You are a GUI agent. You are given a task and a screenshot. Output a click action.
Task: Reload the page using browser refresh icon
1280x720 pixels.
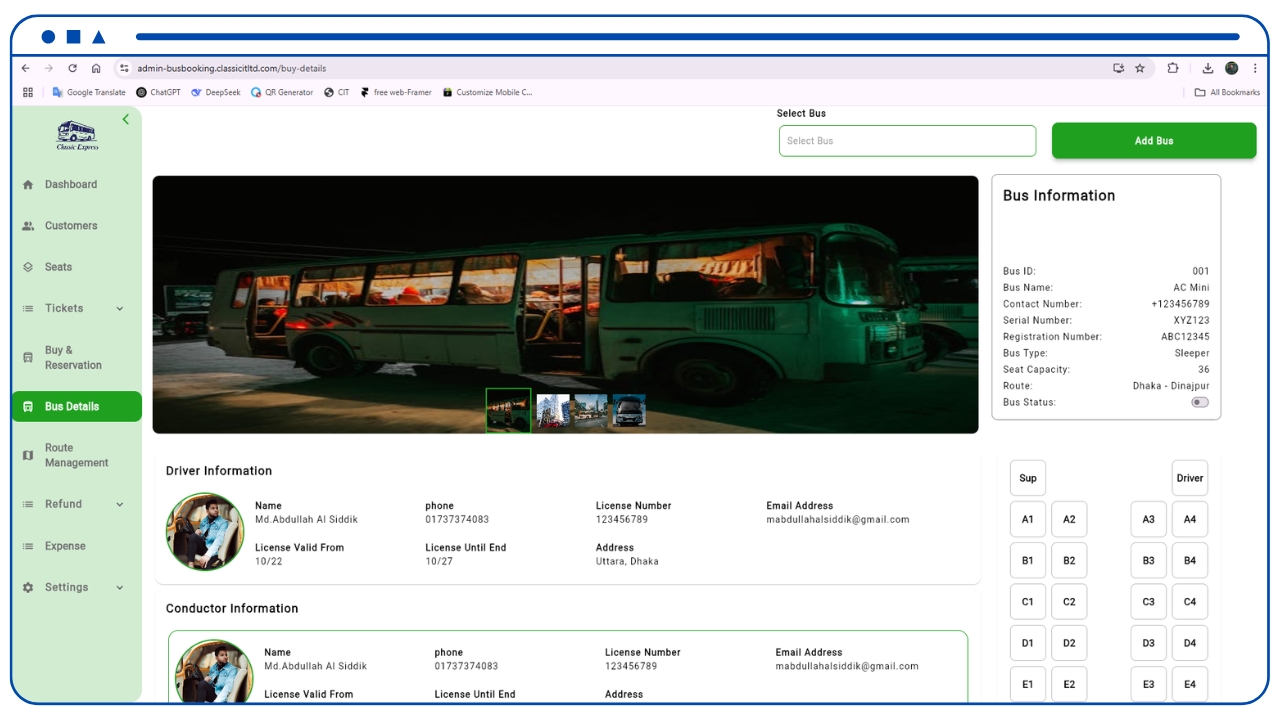[x=72, y=68]
